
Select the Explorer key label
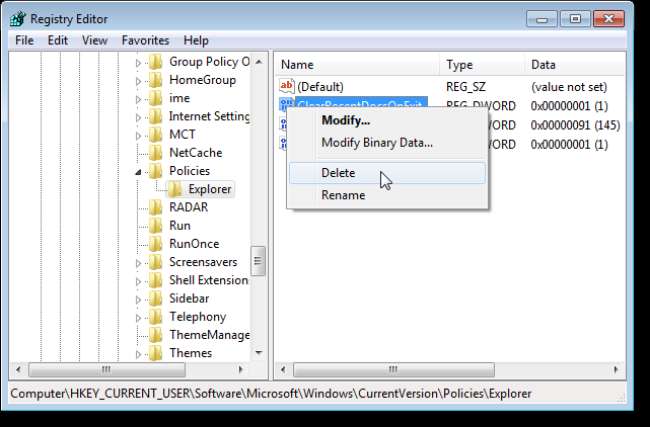[x=210, y=189]
